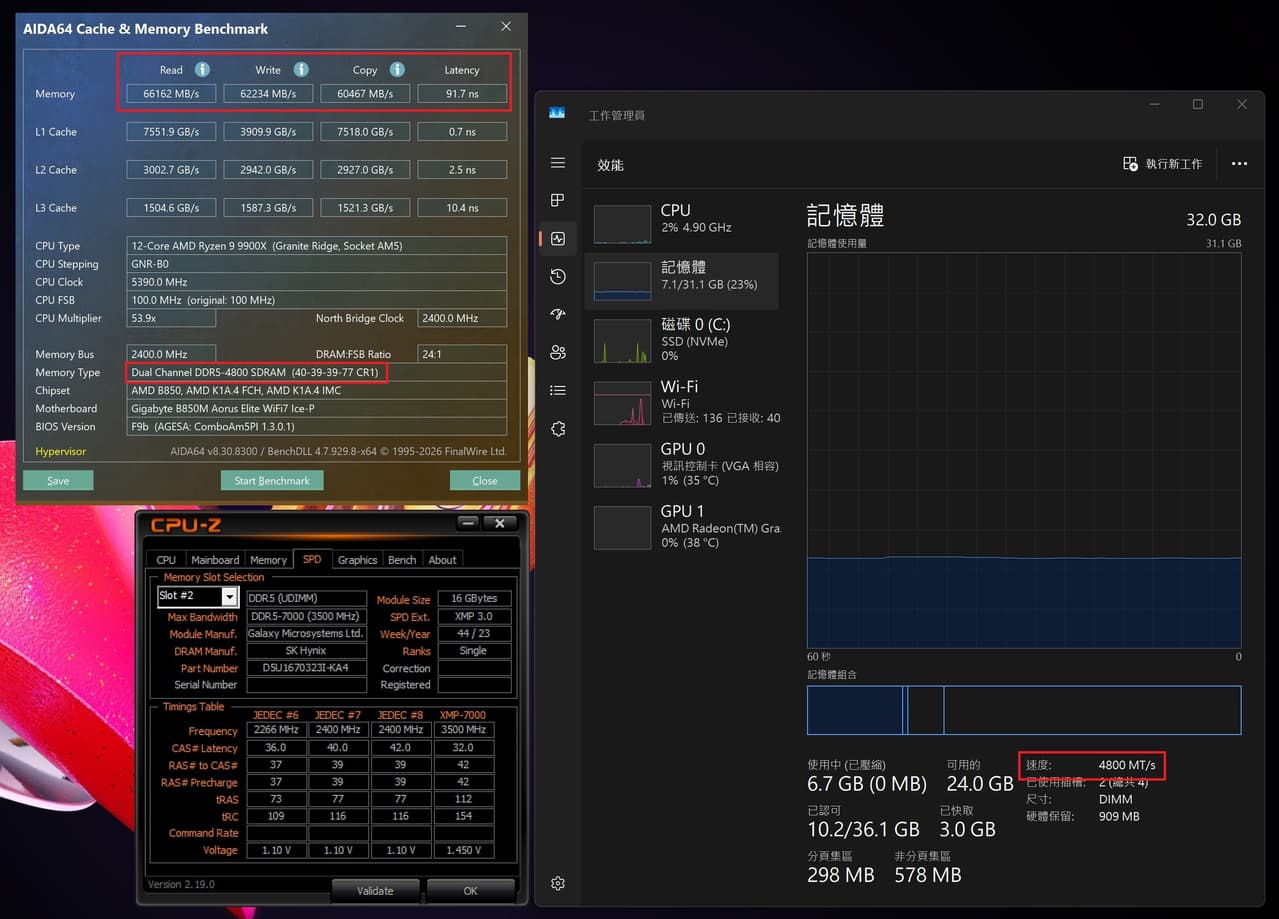Switch to the Mainboard tab in CPU-Z
Image resolution: width=1279 pixels, height=919 pixels.
click(x=215, y=560)
